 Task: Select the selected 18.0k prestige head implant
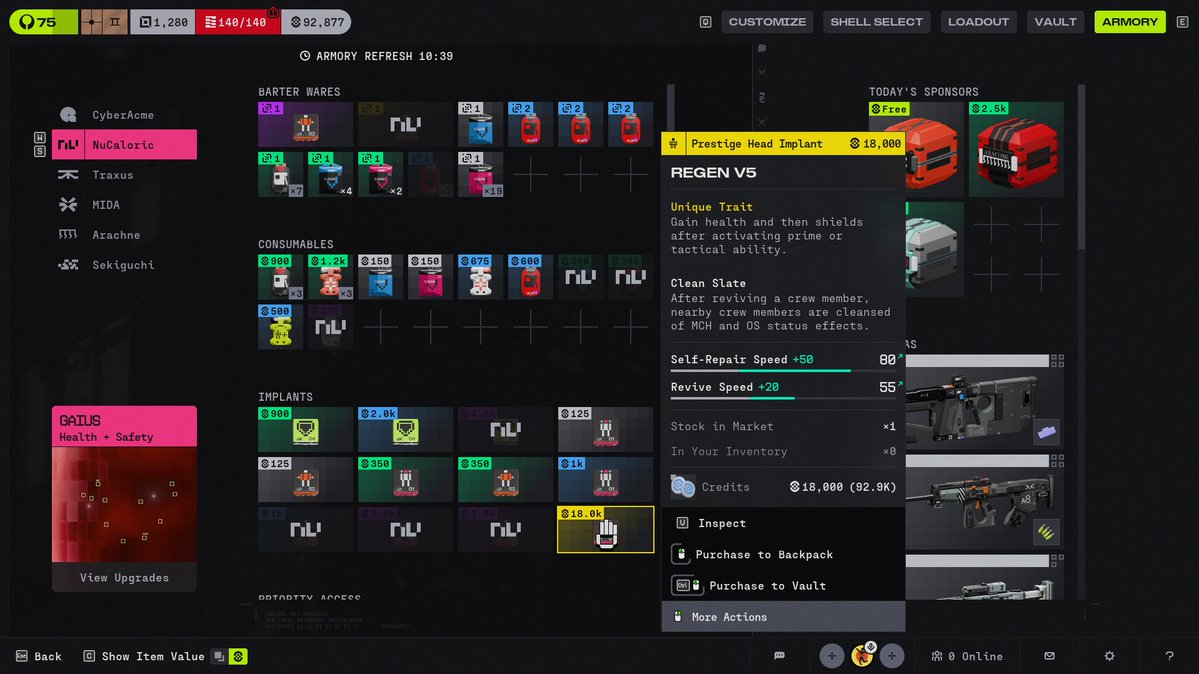[x=605, y=529]
